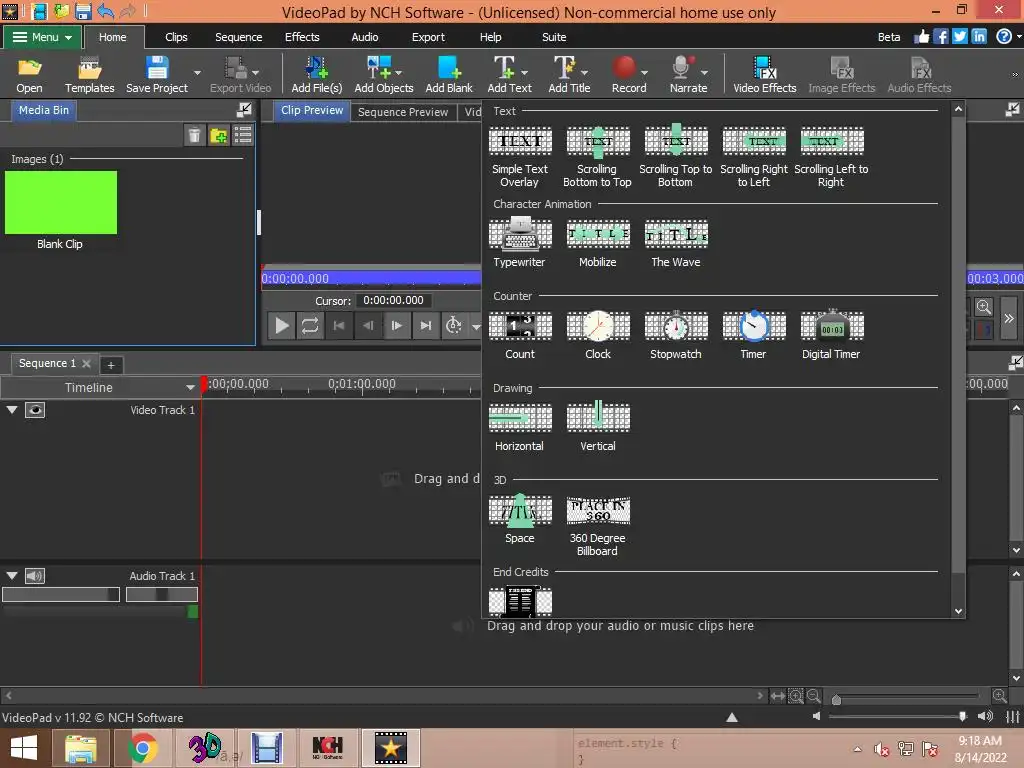Close the Sequence 1 tab
This screenshot has width=1024, height=768.
[x=86, y=363]
